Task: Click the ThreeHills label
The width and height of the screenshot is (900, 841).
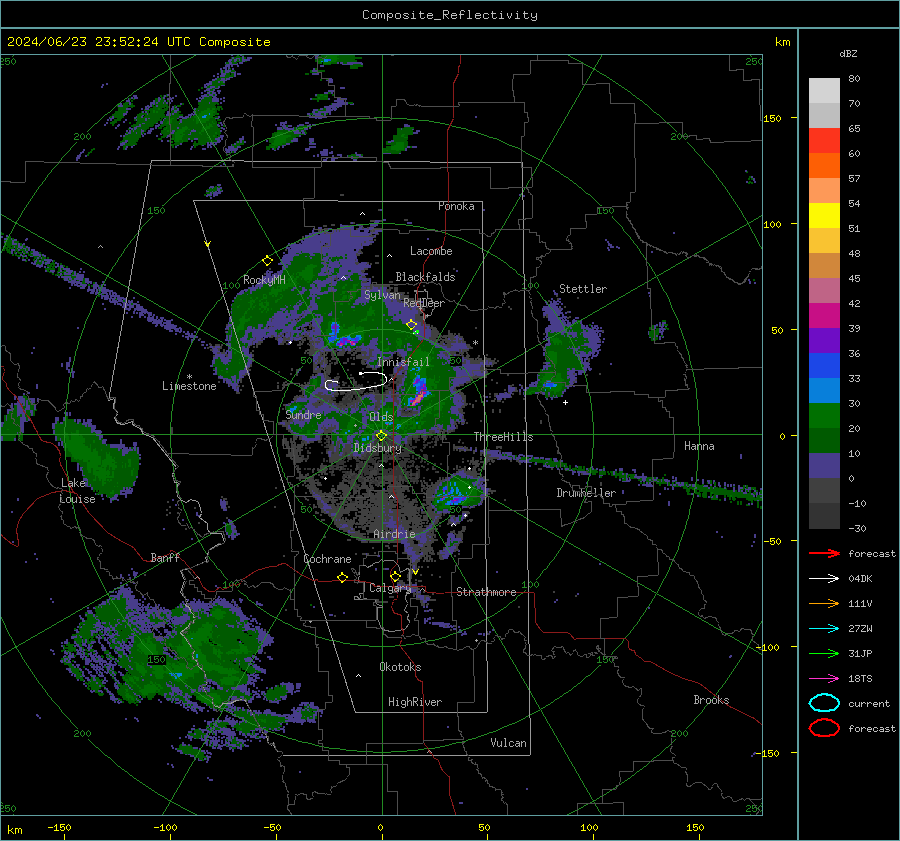Action: tap(503, 437)
